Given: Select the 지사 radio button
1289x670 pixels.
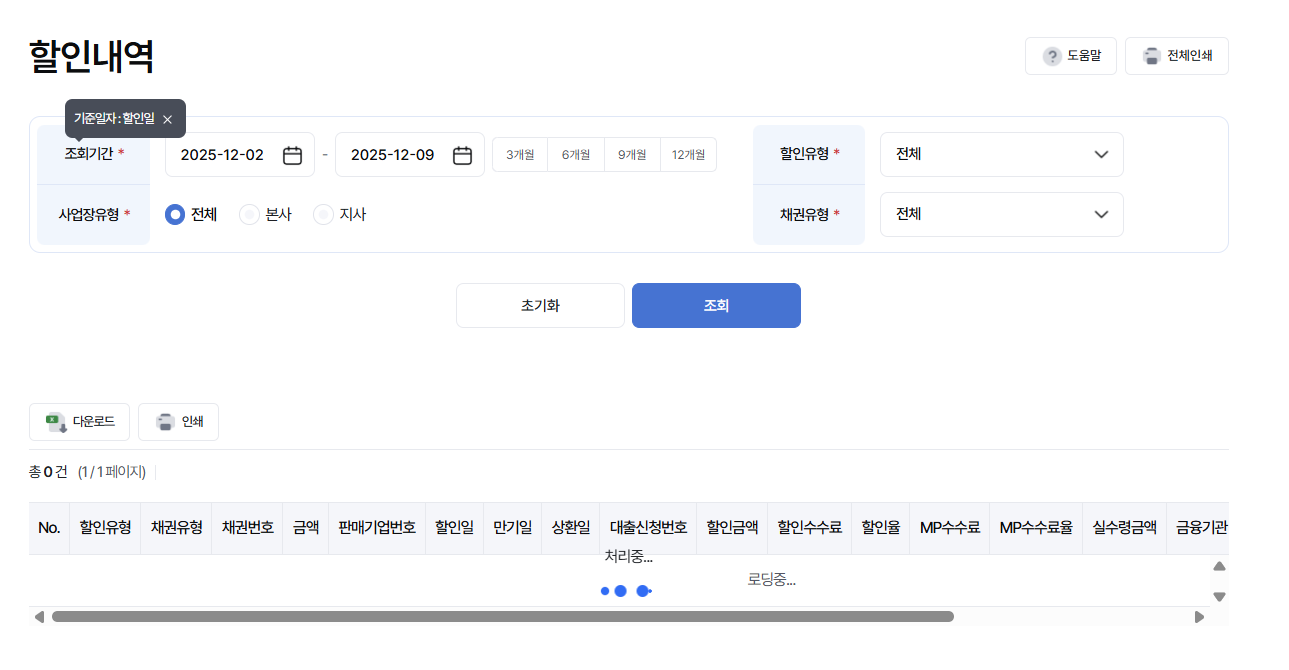Looking at the screenshot, I should (323, 214).
